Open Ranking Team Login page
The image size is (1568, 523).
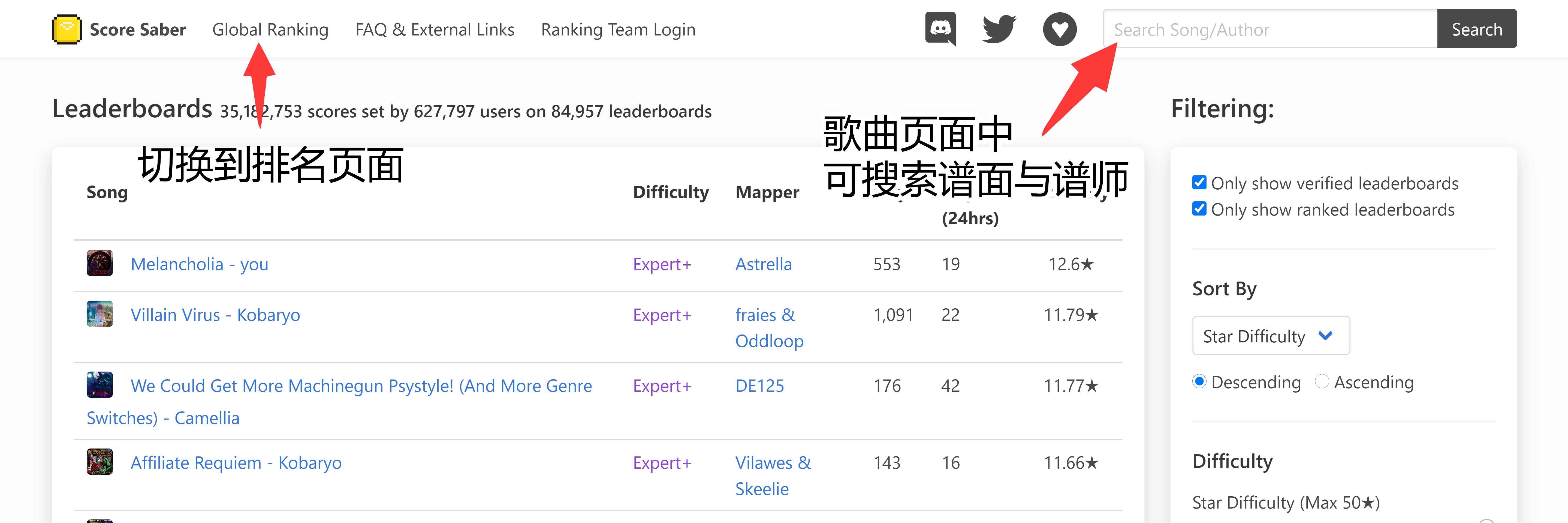point(618,29)
